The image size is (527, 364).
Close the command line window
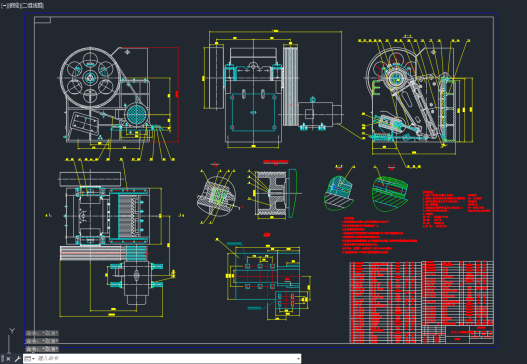click(8, 359)
